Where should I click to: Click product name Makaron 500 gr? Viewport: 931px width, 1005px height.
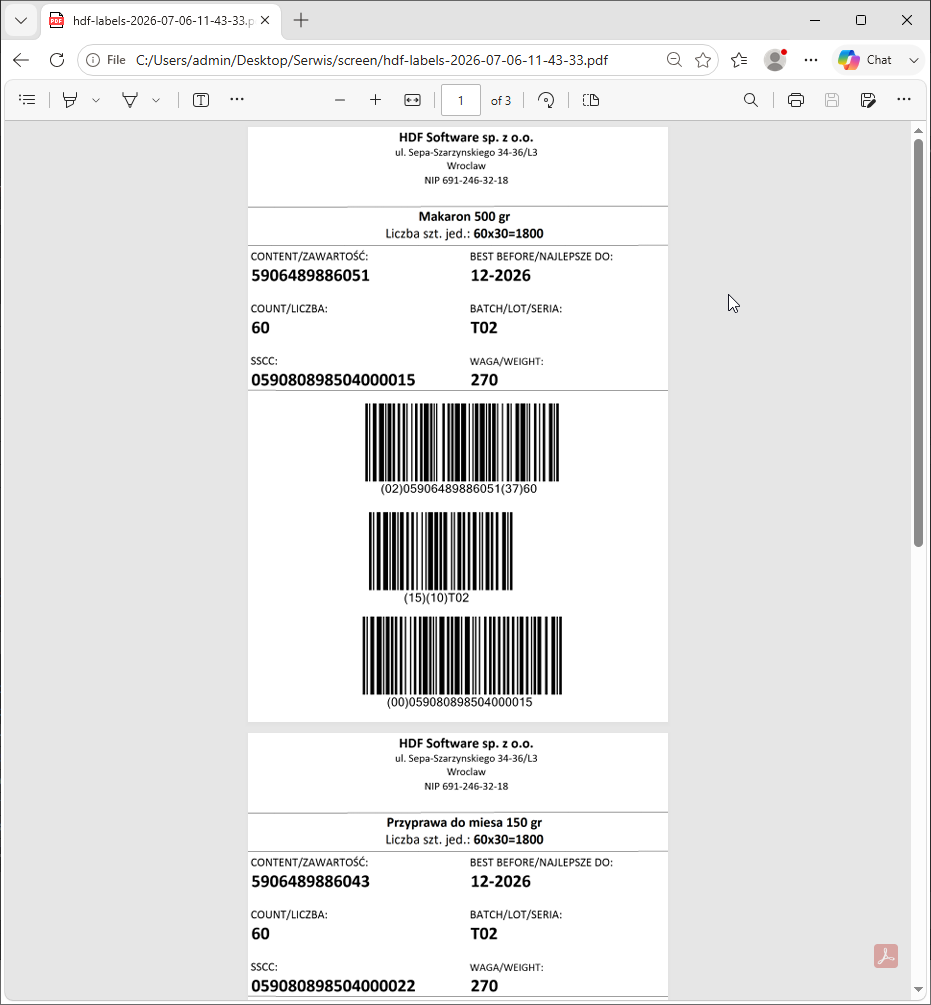coord(465,217)
